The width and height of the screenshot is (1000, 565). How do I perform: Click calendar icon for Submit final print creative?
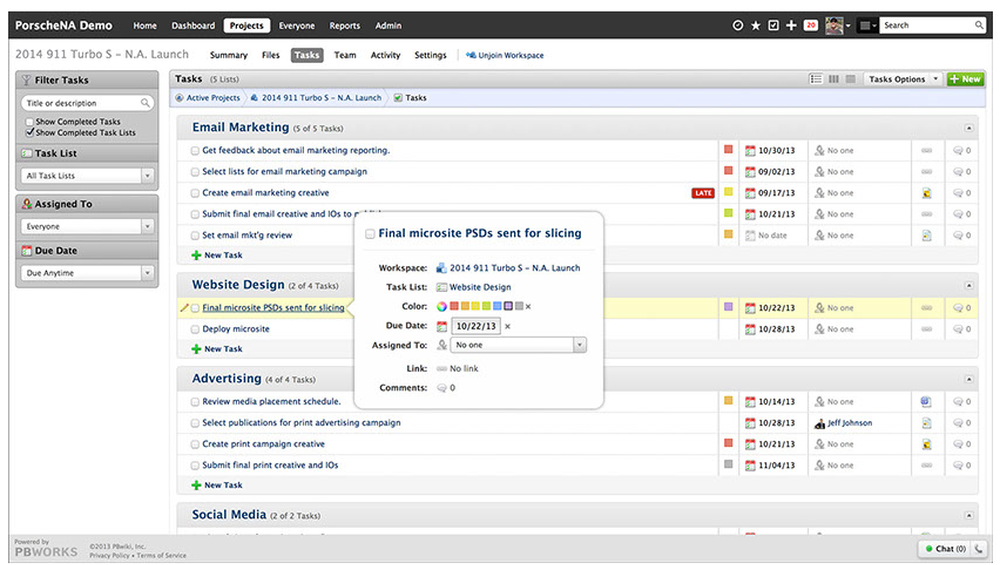[x=750, y=466]
